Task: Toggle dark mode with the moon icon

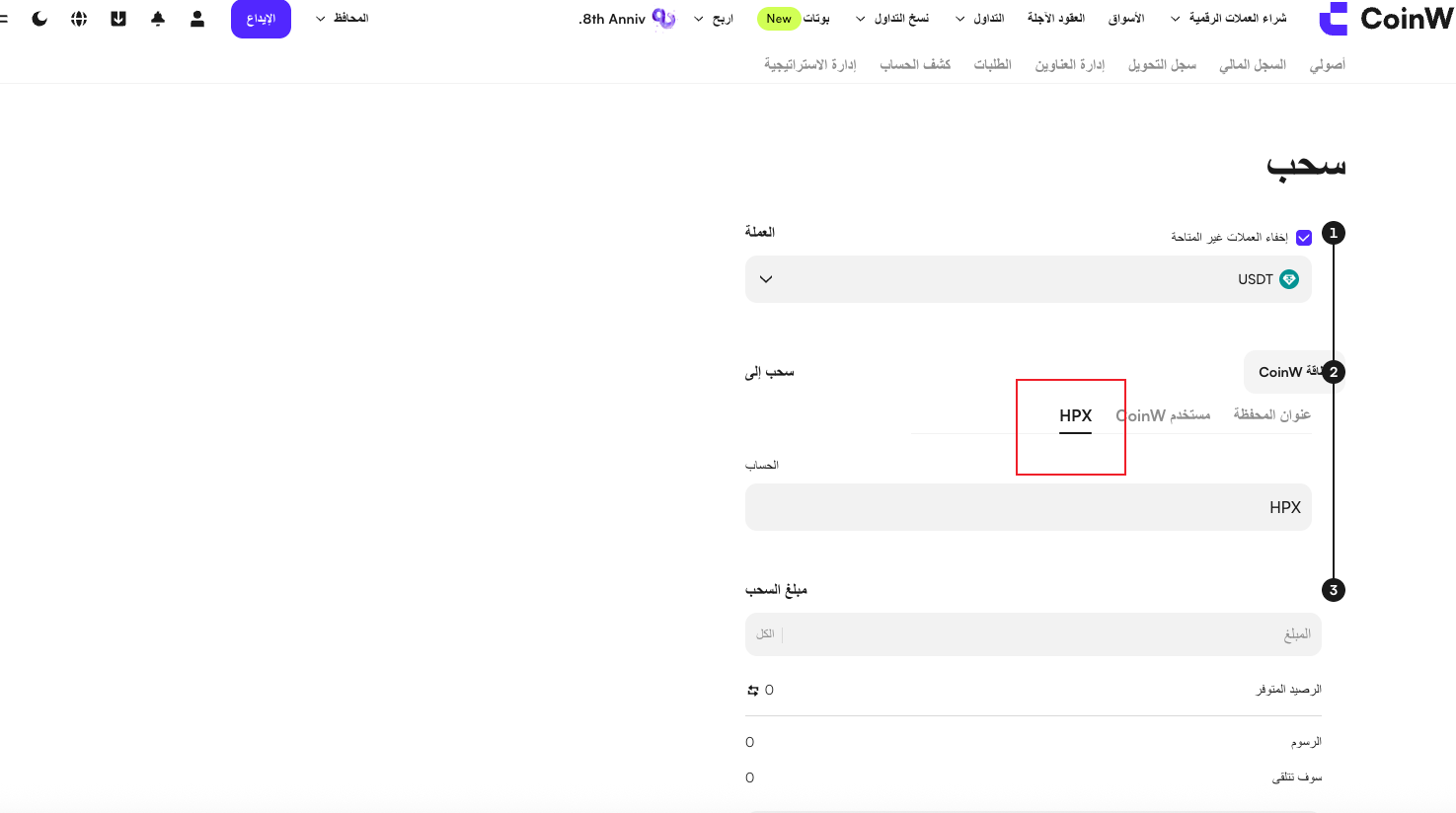Action: click(39, 19)
